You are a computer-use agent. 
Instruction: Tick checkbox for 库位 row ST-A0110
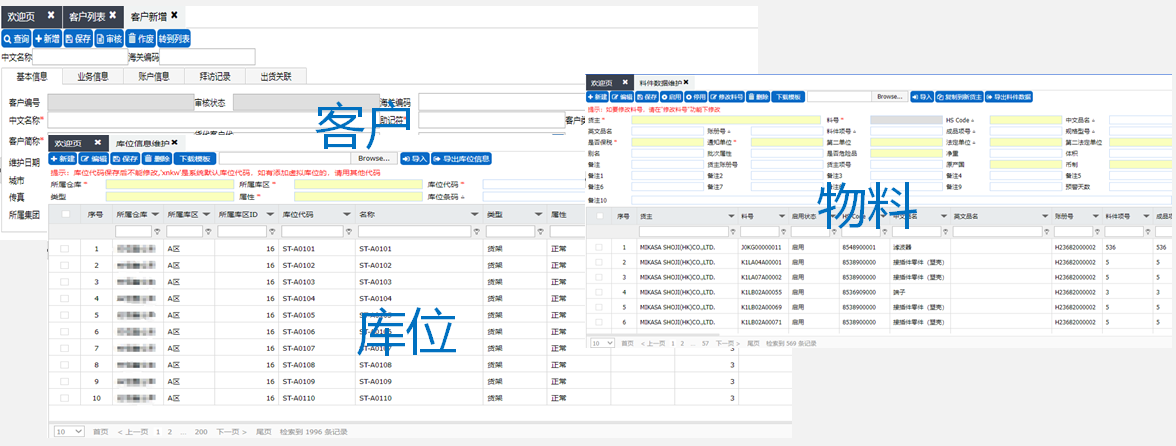point(64,398)
